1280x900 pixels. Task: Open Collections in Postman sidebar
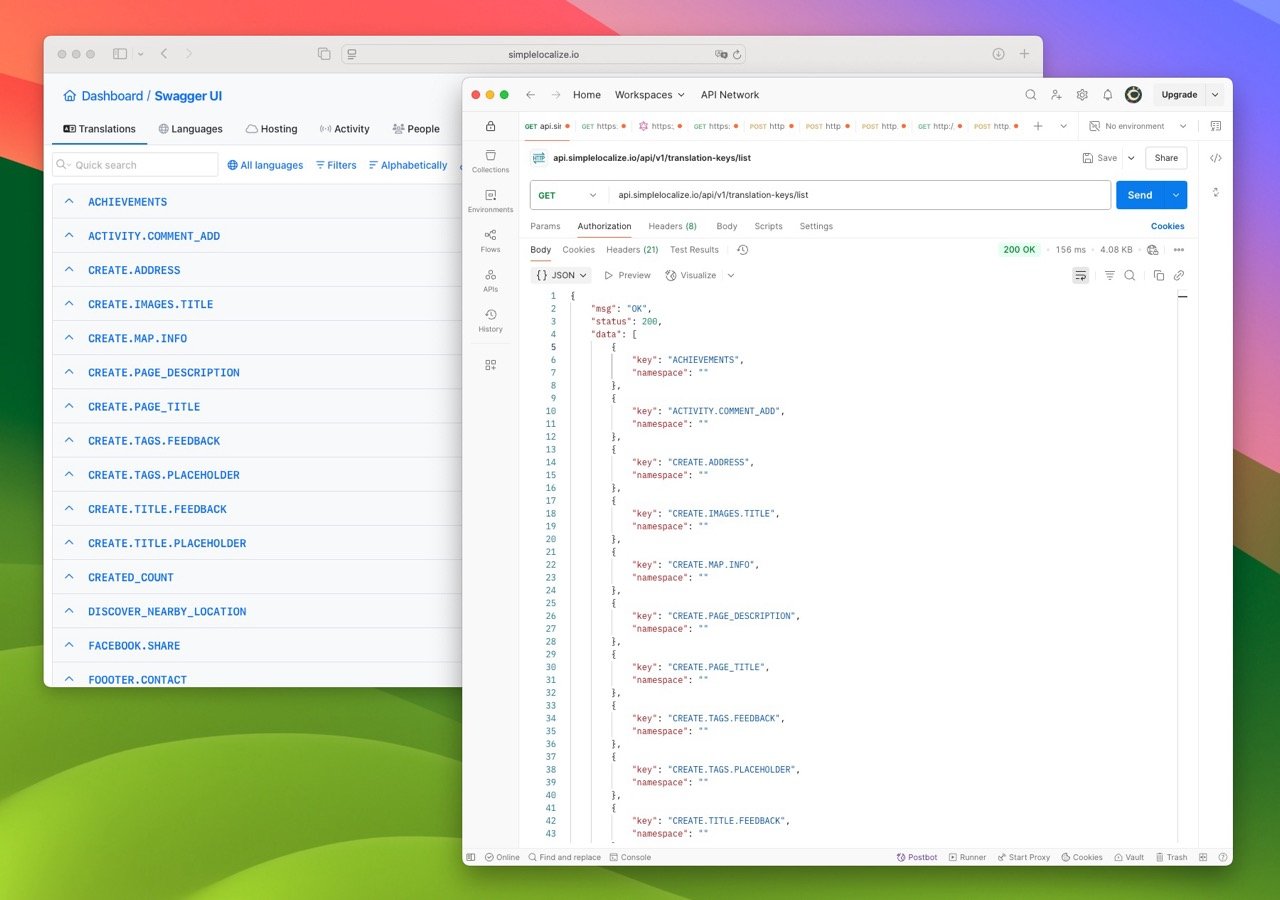click(490, 160)
